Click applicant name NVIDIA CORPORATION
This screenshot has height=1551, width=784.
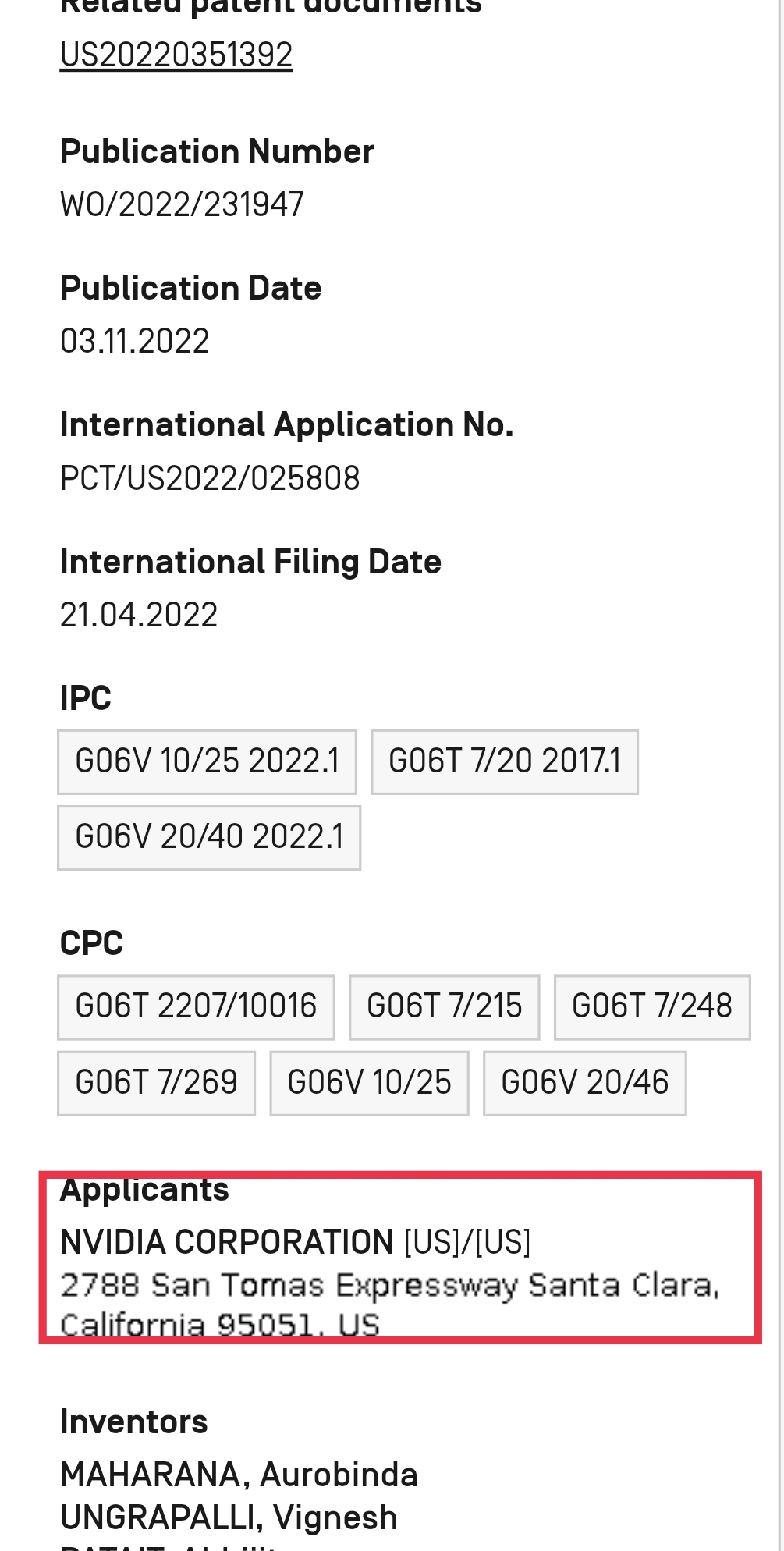(x=227, y=1242)
